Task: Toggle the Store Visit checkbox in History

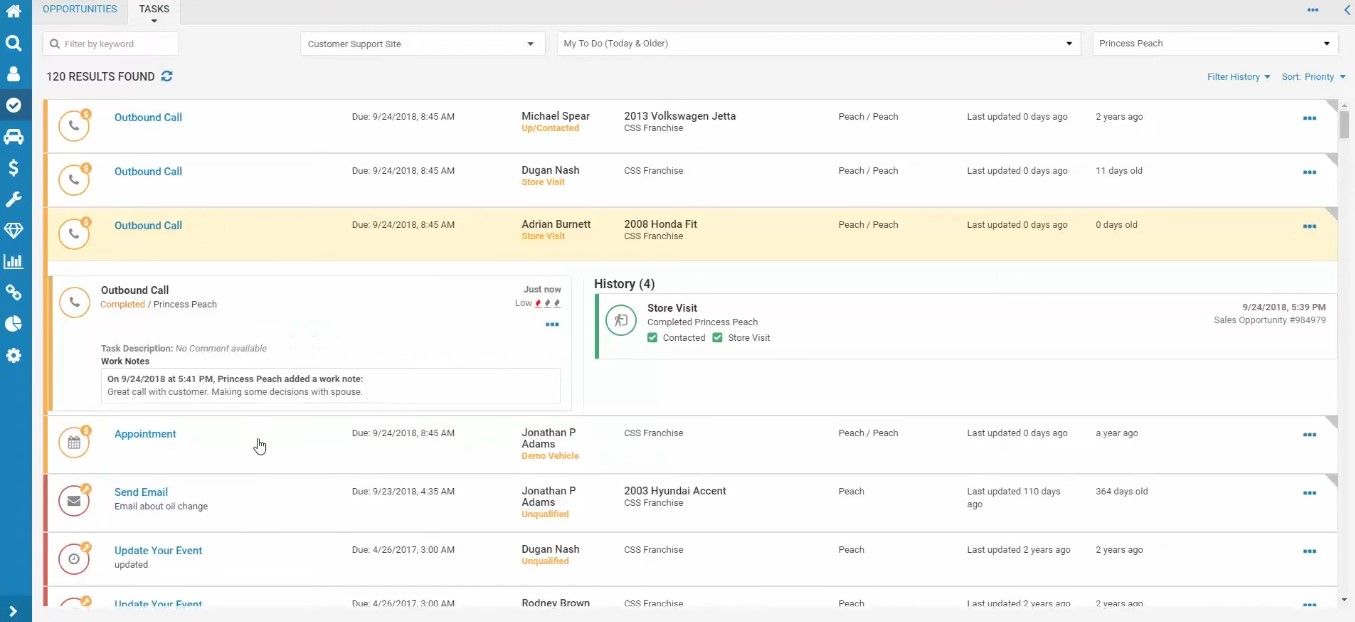Action: pyautogui.click(x=717, y=338)
